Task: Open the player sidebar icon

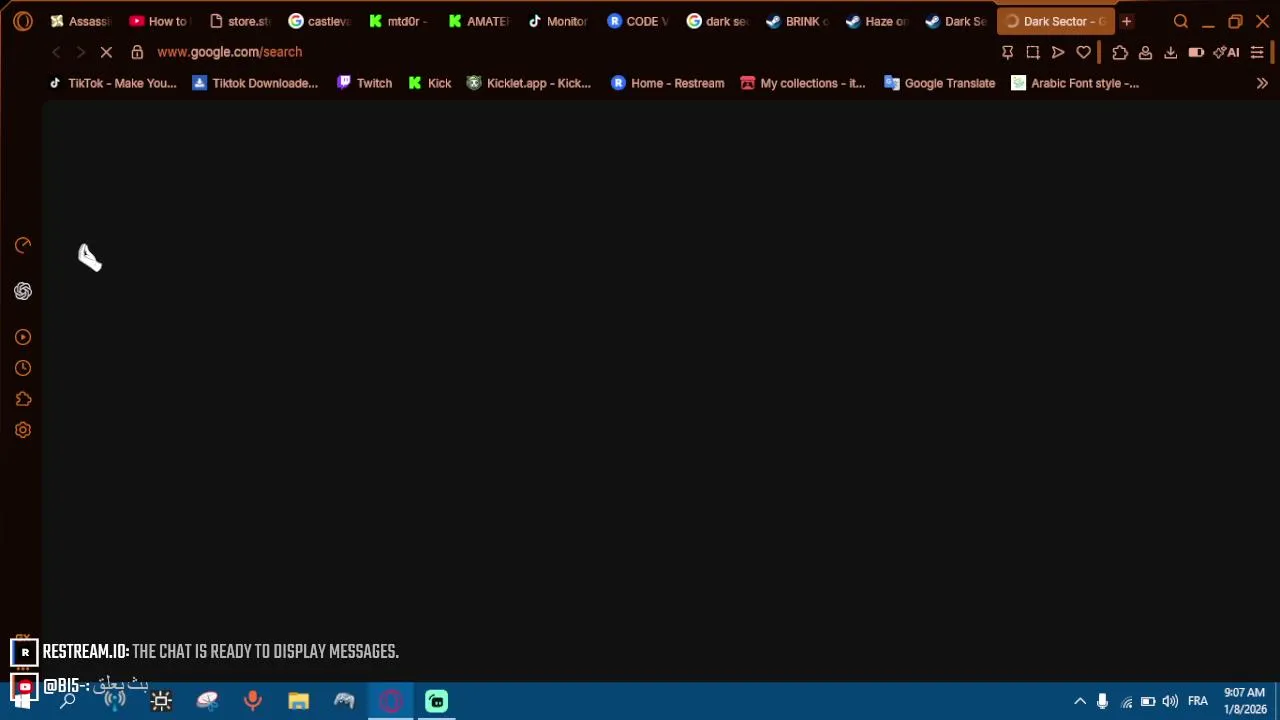Action: (x=23, y=337)
